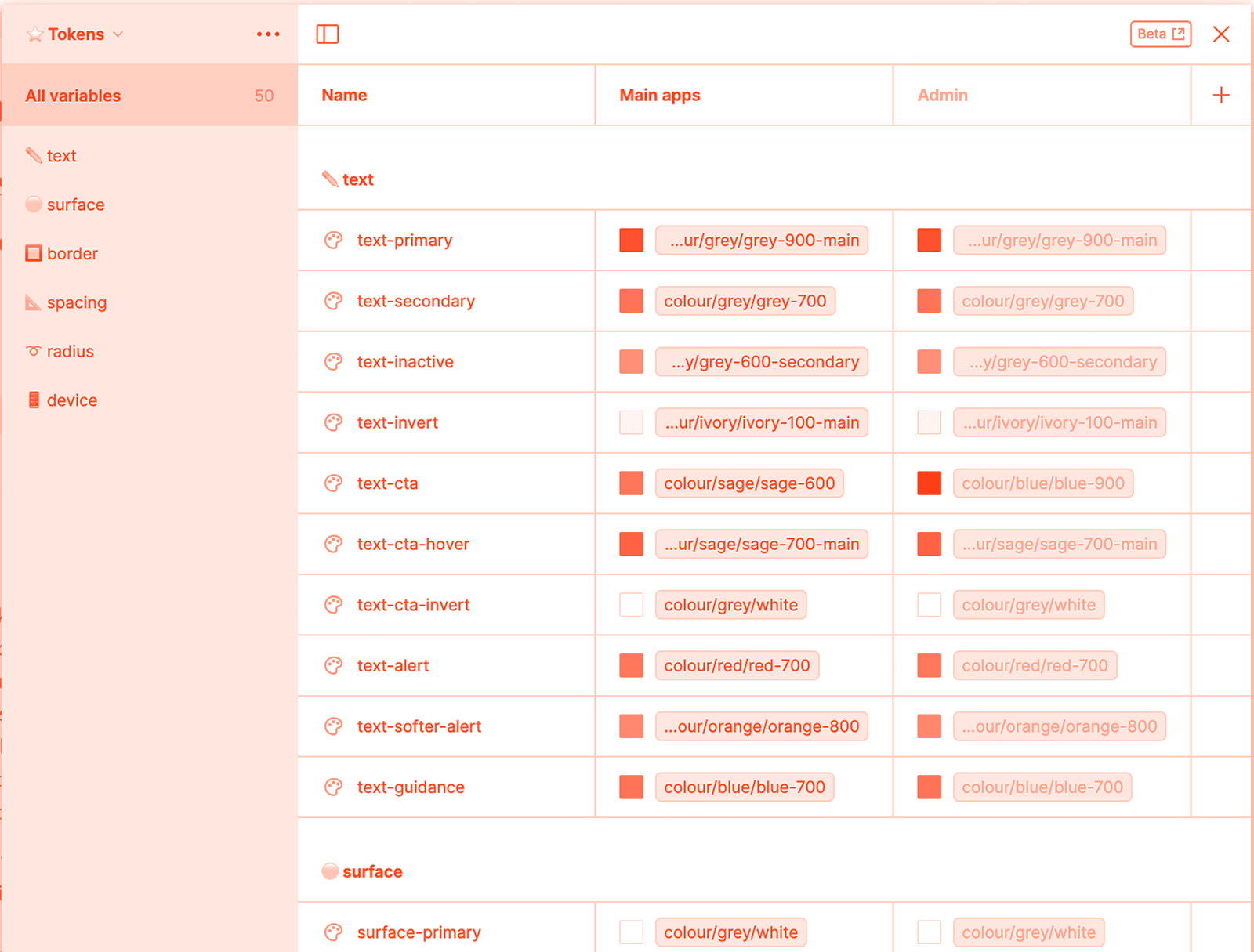The image size is (1254, 952).
Task: Click palette icon of text-invert row
Action: coord(333,422)
